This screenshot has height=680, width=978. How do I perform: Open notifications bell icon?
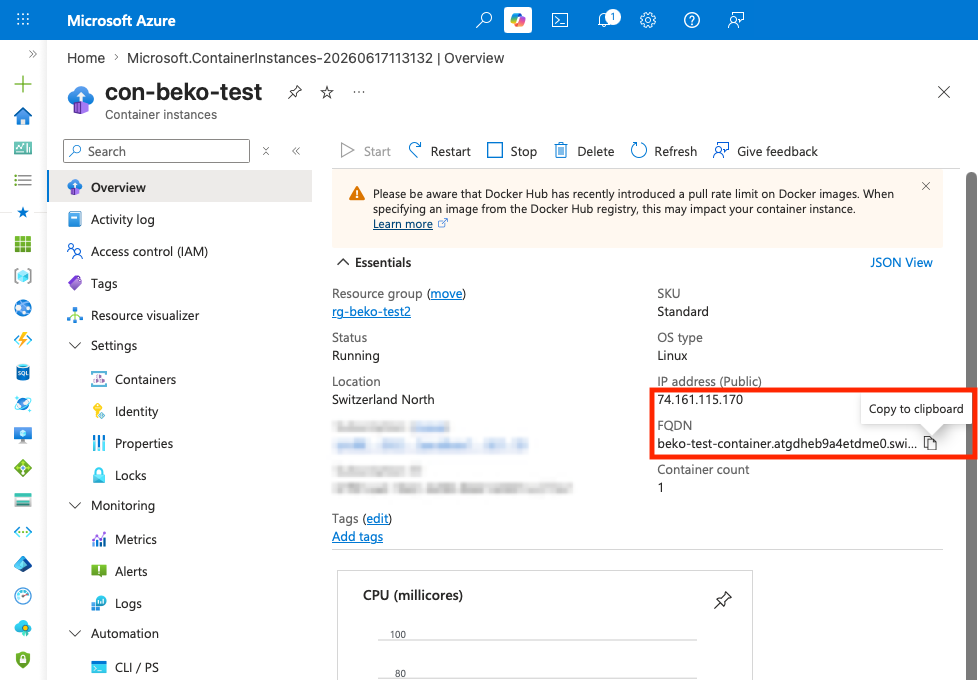pos(604,20)
